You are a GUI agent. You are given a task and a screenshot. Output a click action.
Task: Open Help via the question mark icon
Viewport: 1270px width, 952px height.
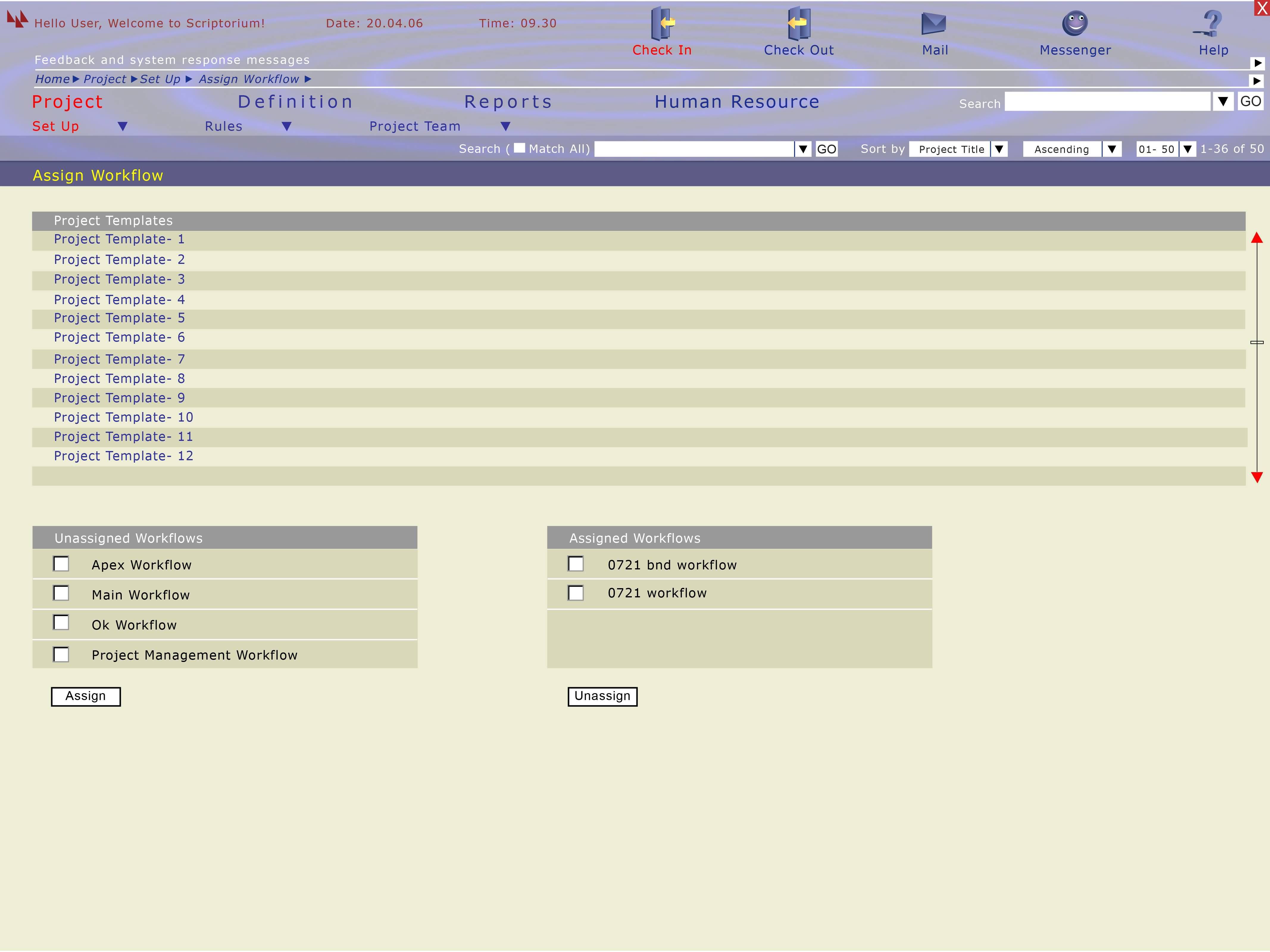pyautogui.click(x=1211, y=24)
